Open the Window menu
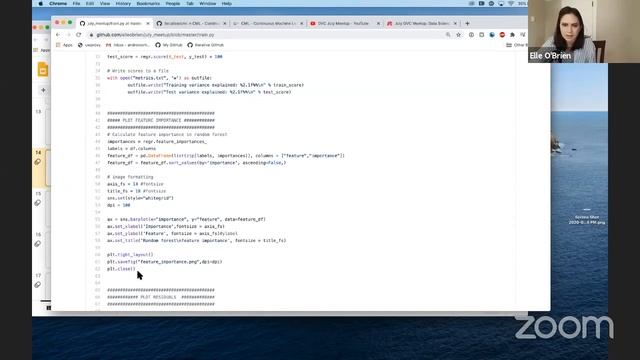This screenshot has width=640, height=360. [x=208, y=4]
